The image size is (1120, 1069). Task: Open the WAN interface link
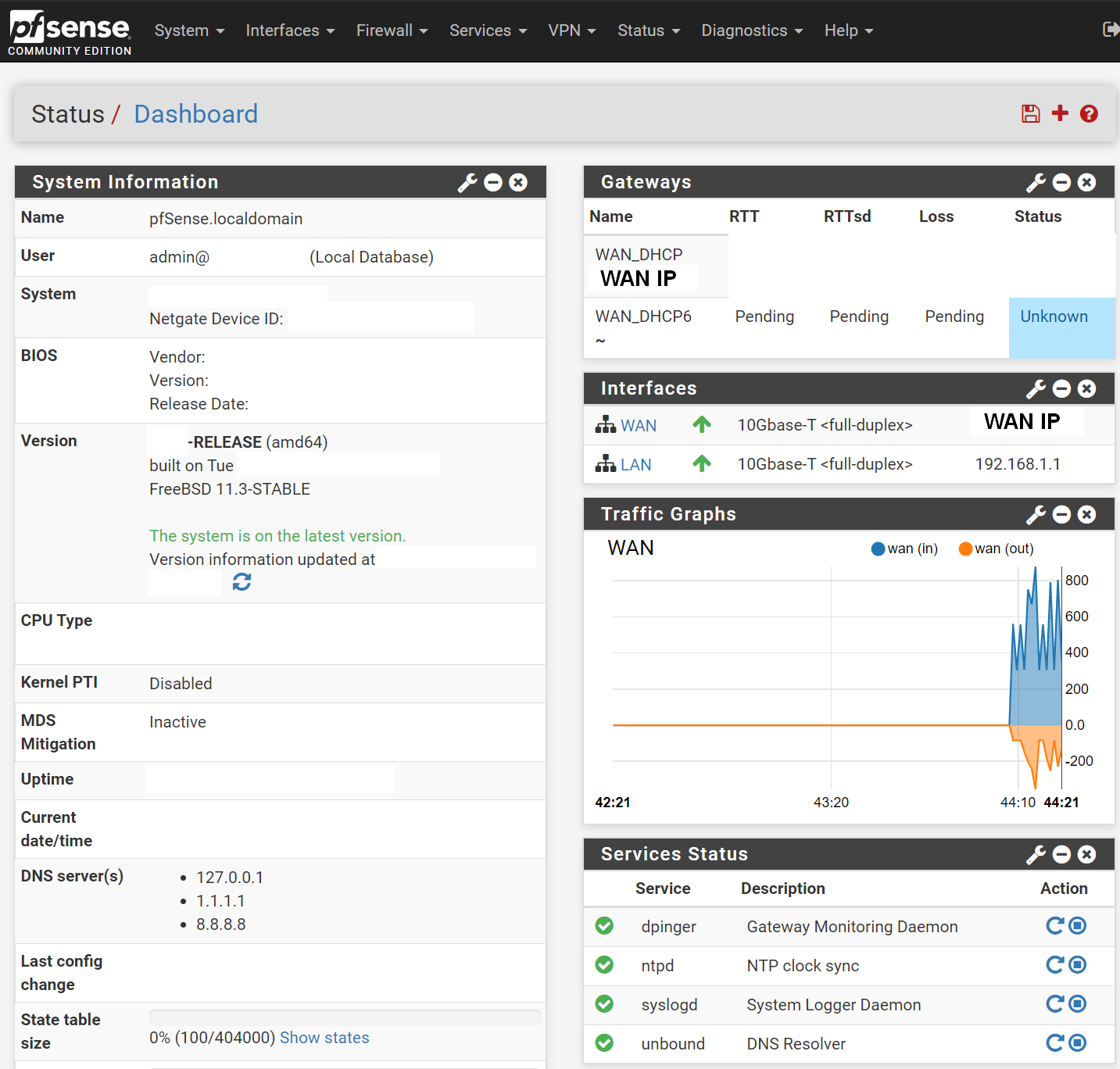click(639, 426)
